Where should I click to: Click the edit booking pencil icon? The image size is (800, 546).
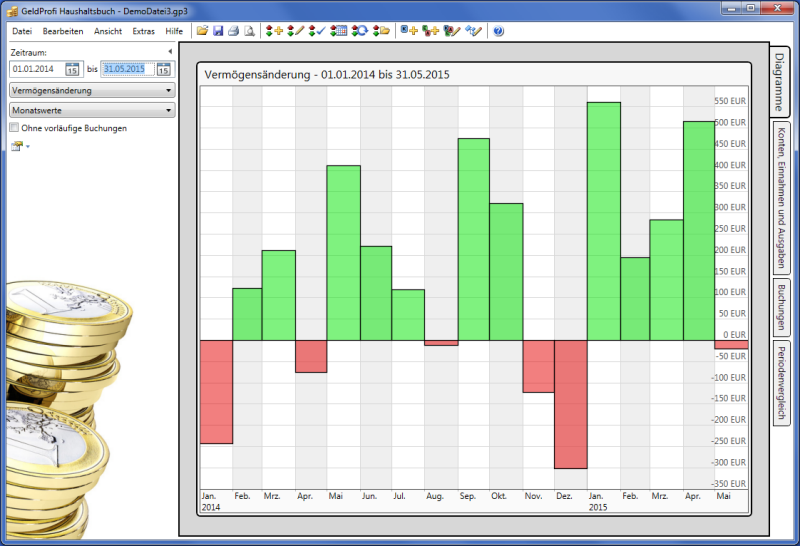[x=295, y=31]
